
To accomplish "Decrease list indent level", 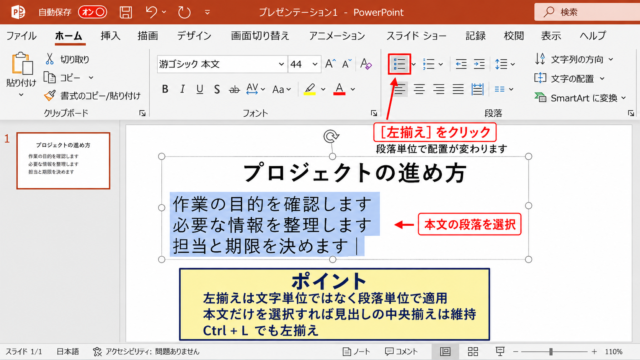I will coord(461,64).
